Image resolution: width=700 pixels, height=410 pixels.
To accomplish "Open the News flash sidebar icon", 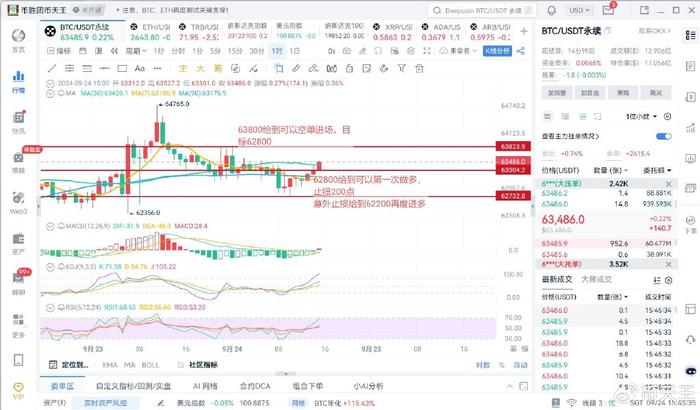I will 18,117.
